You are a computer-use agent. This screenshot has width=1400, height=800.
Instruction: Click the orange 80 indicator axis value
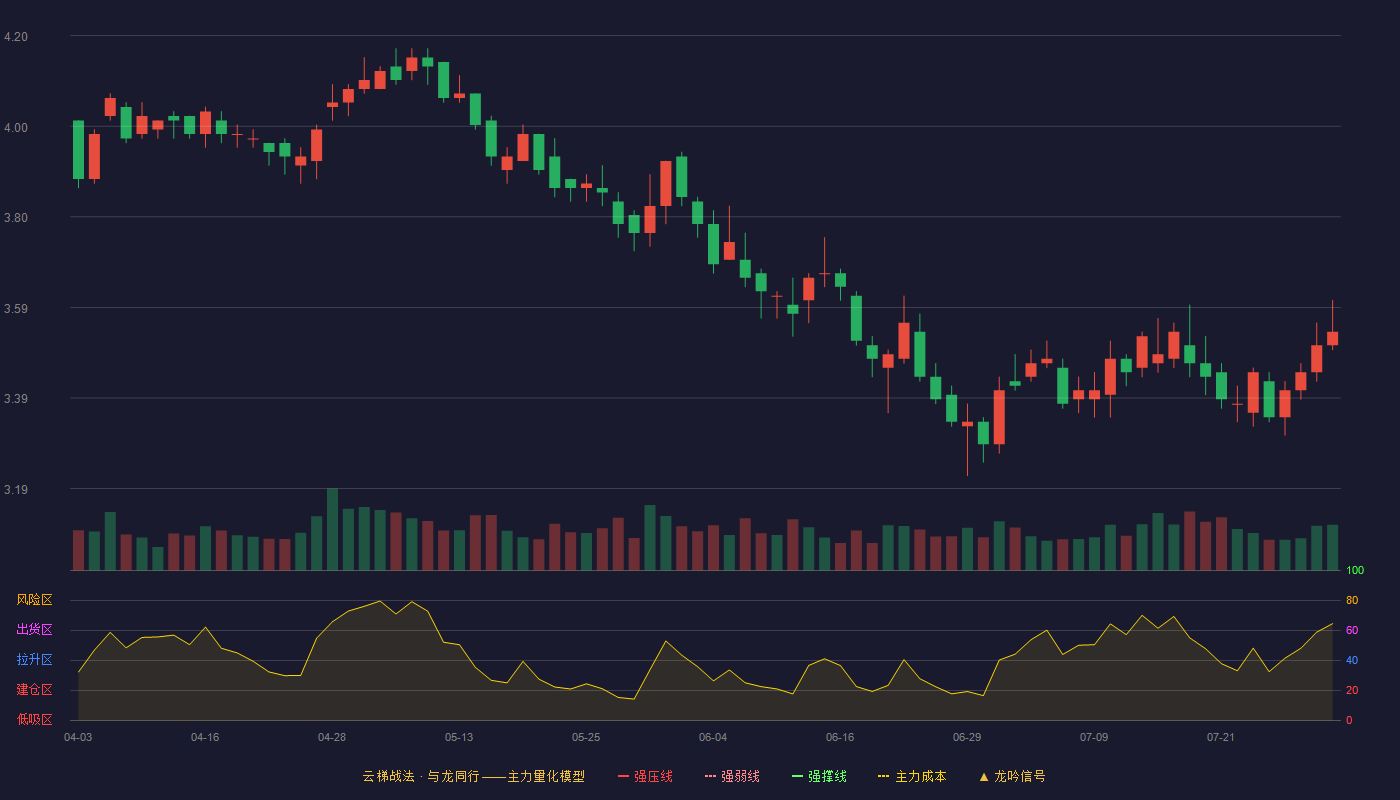[1352, 601]
